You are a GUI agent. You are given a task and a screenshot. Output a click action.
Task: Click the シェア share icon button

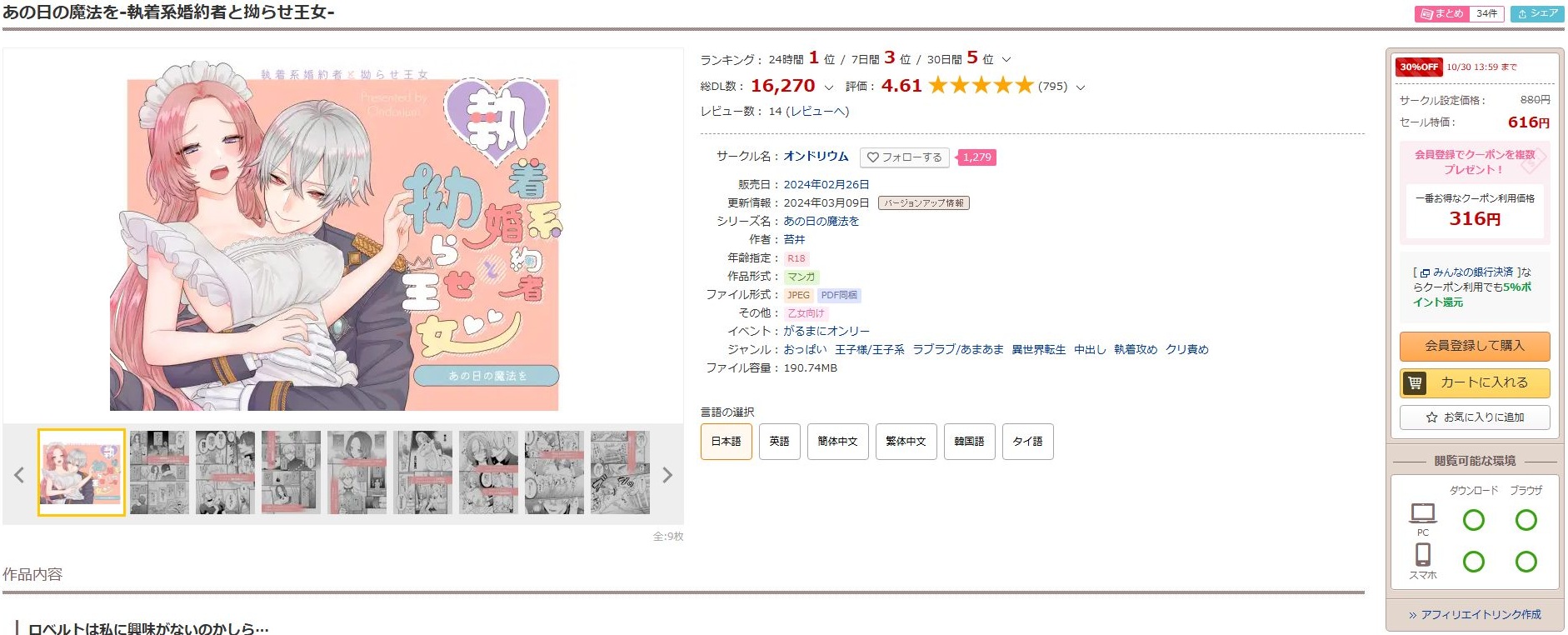point(1537,13)
